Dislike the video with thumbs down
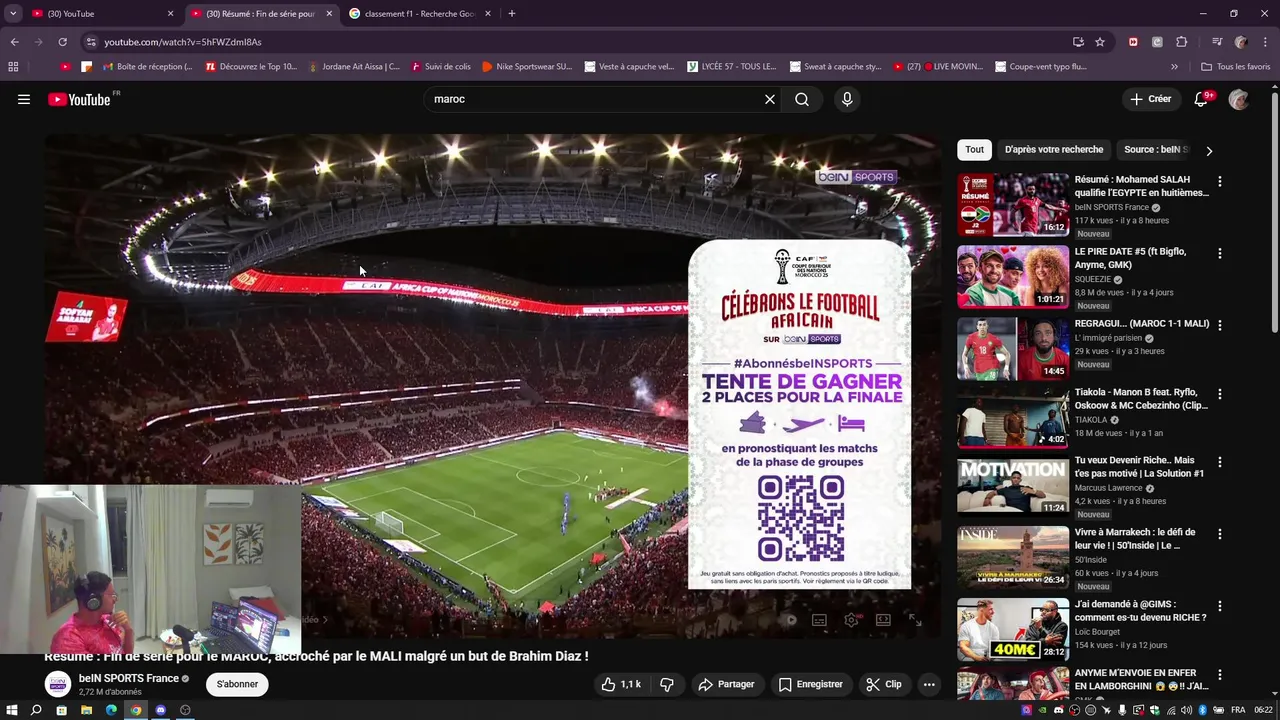The width and height of the screenshot is (1280, 720). coord(667,684)
